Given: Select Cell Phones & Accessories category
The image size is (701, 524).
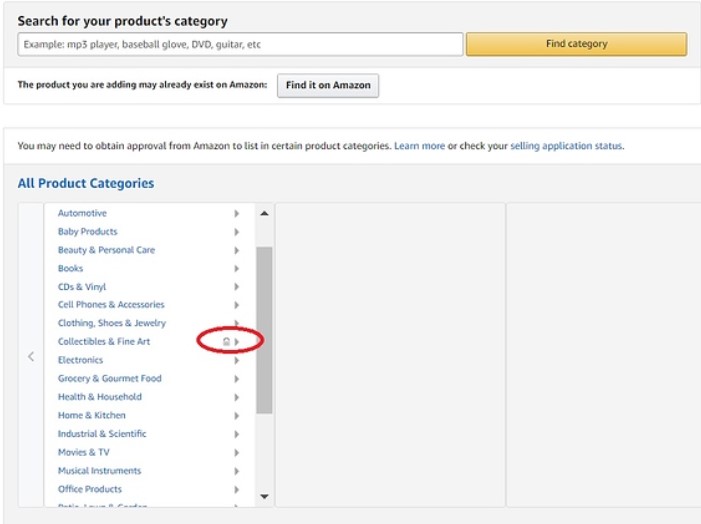Looking at the screenshot, I should point(111,304).
